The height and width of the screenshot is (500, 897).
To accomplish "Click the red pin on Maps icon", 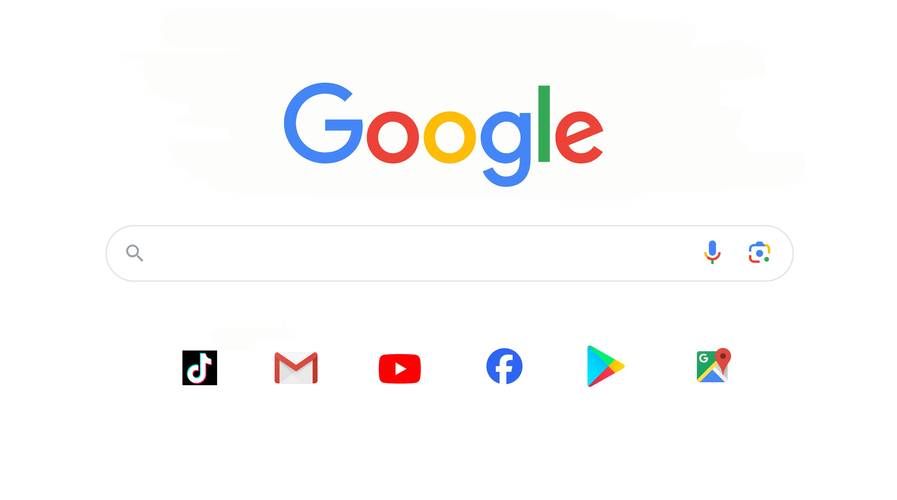I will click(x=723, y=360).
